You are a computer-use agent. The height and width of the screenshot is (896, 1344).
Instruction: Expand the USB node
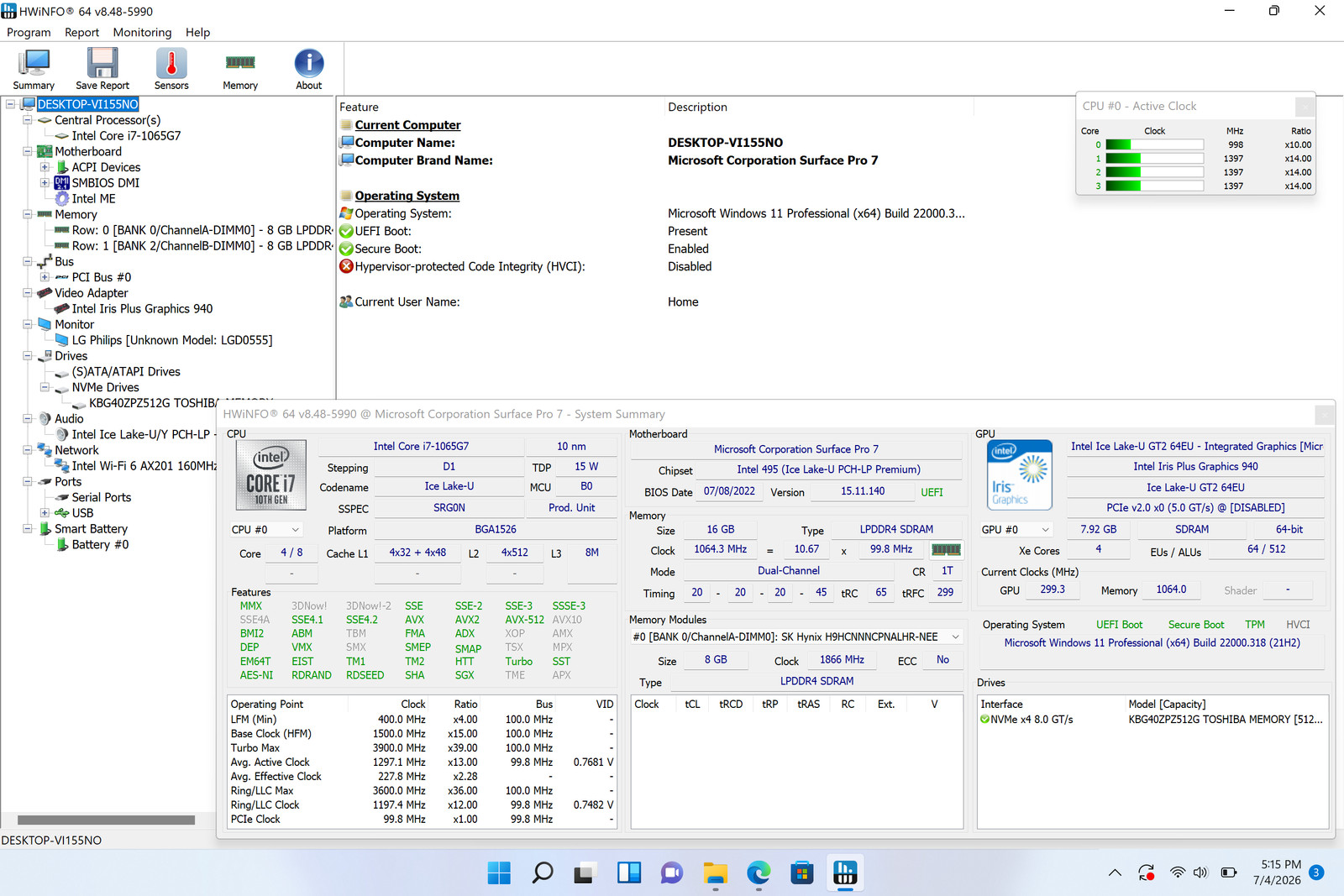45,513
